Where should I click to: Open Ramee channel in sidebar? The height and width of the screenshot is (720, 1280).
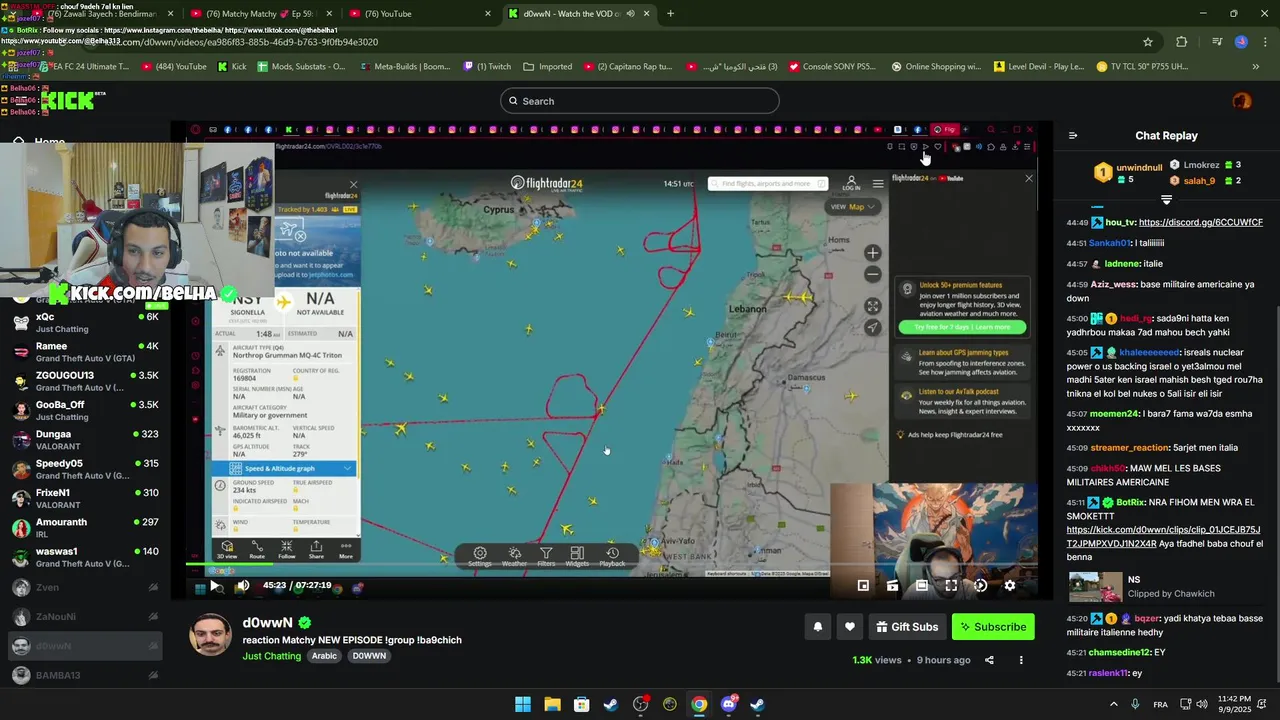pyautogui.click(x=85, y=352)
